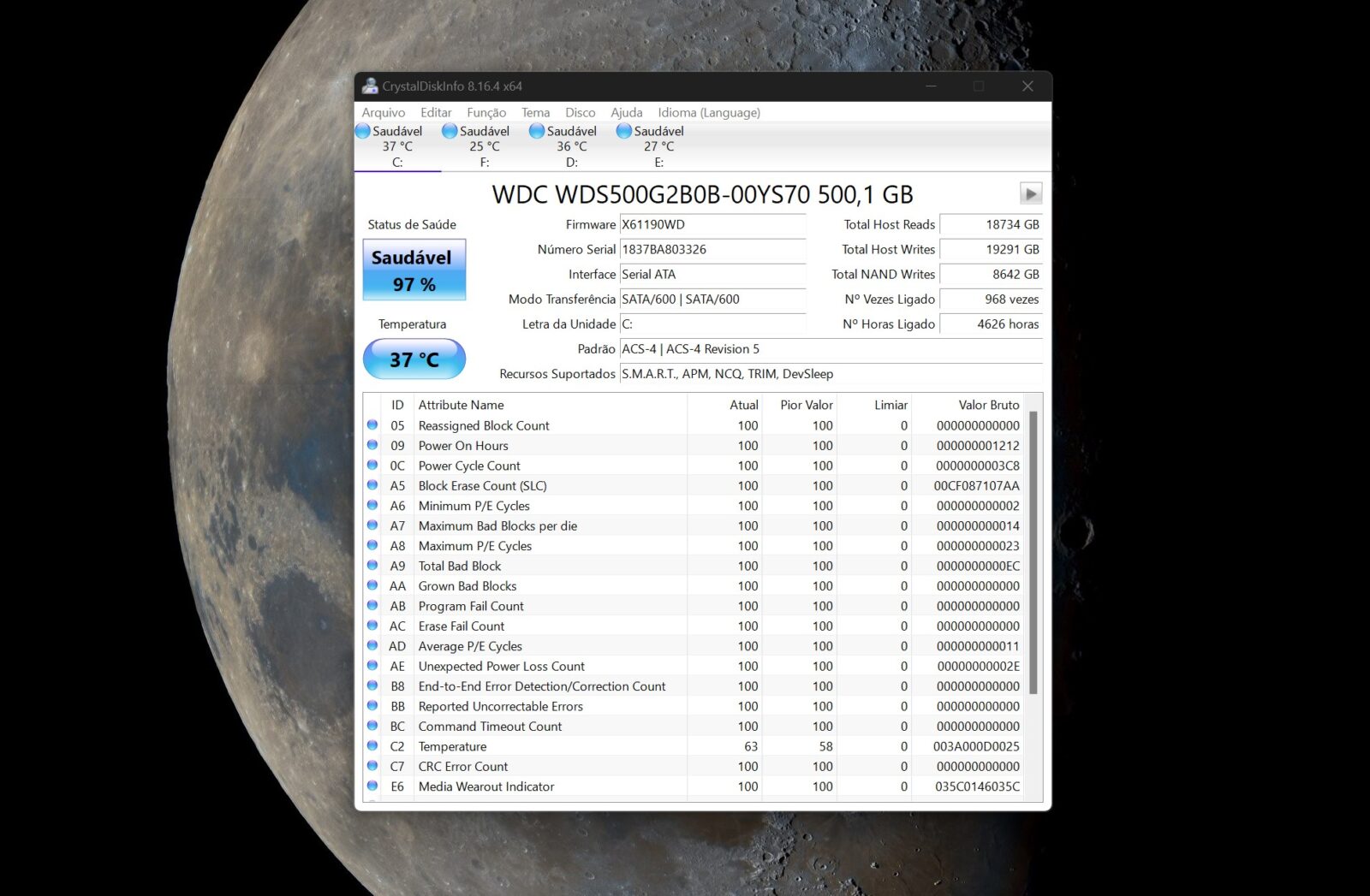
Task: Select the status dot beside Power On Hours
Action: tap(373, 445)
